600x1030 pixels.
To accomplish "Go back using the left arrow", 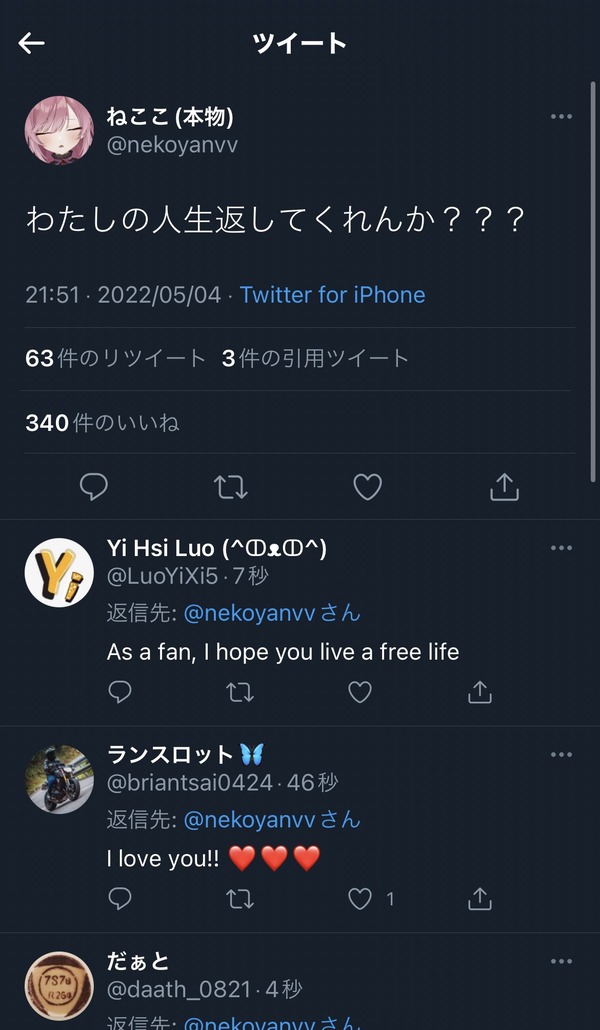I will click(x=31, y=43).
